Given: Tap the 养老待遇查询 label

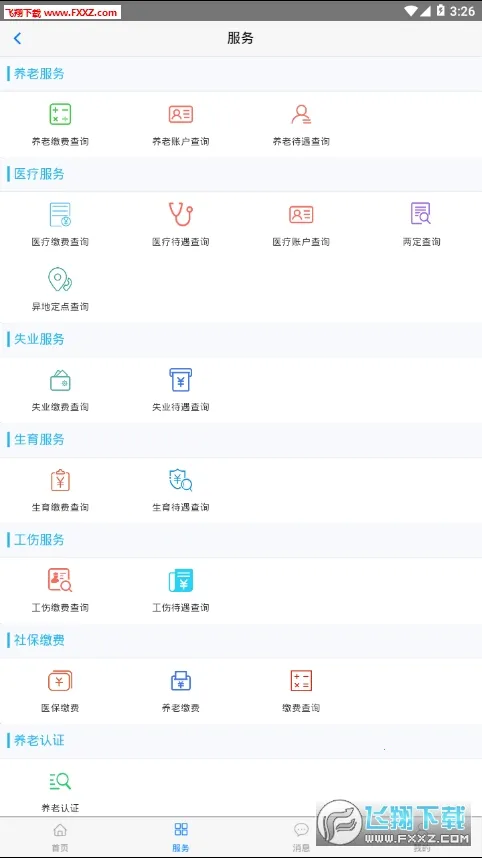Looking at the screenshot, I should [301, 142].
